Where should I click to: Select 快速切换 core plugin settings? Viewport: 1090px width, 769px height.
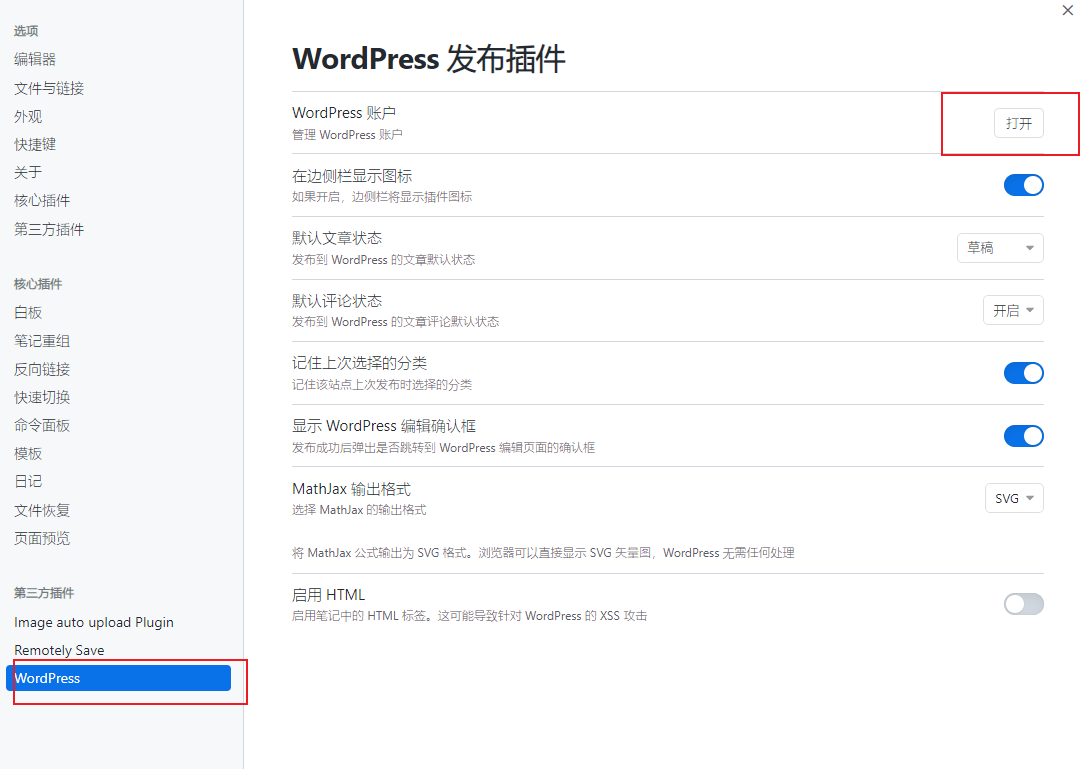[x=42, y=397]
